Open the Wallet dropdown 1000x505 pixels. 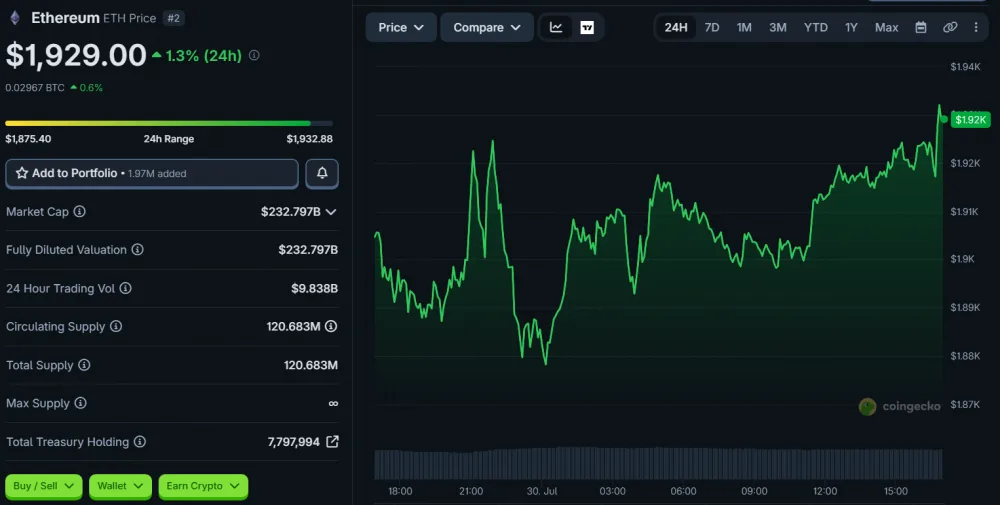pos(120,487)
